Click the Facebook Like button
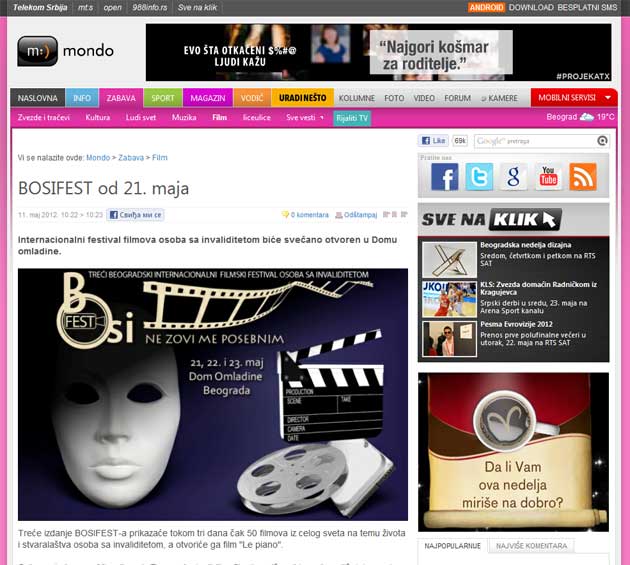Viewport: 630px width, 565px height. point(433,141)
